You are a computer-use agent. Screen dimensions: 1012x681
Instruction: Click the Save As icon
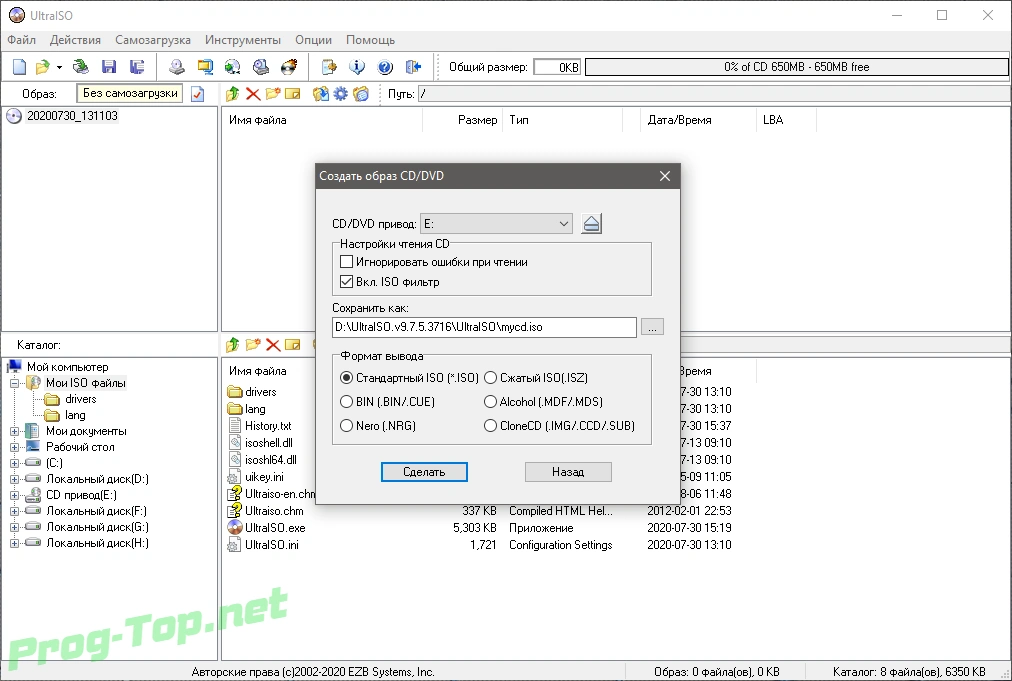(x=137, y=66)
